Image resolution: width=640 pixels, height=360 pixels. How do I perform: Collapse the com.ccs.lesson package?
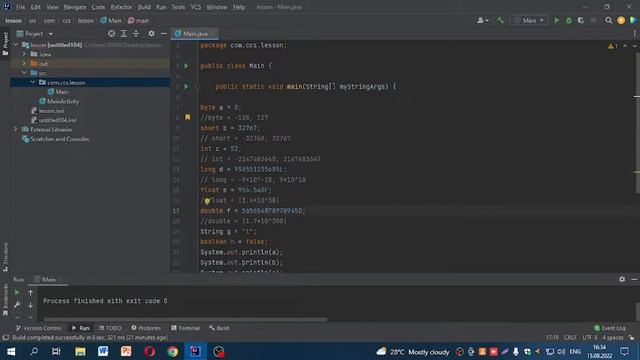(x=32, y=82)
